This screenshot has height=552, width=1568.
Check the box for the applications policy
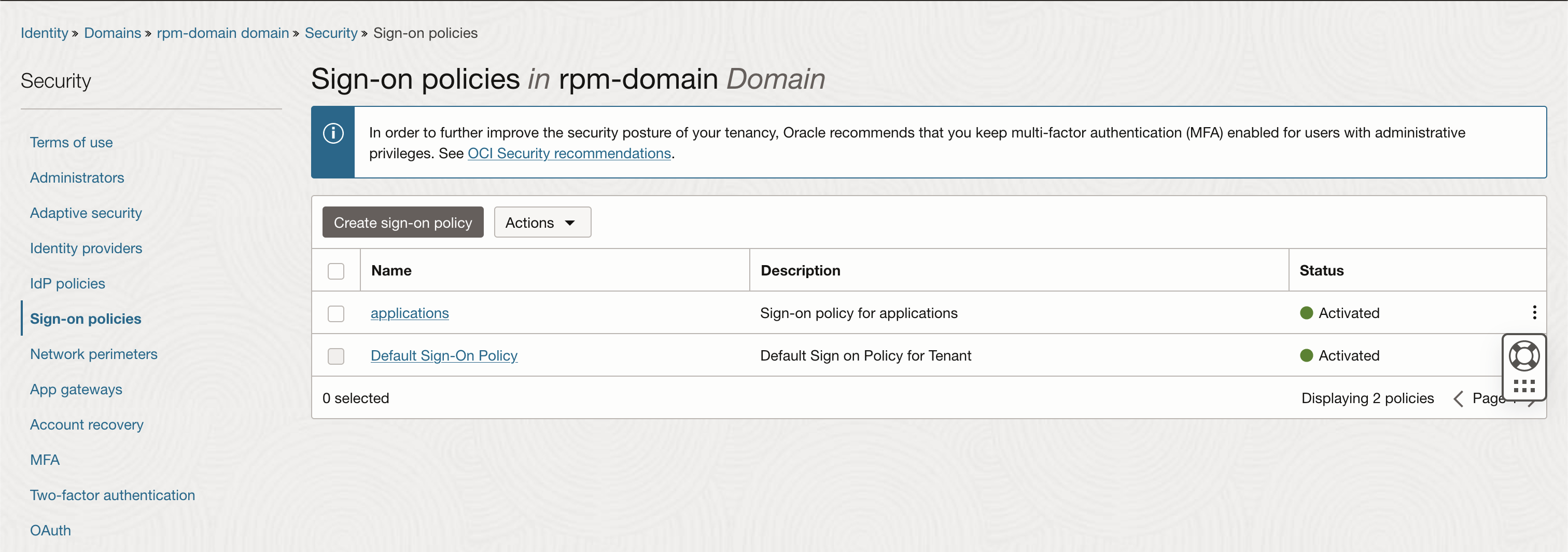pos(336,314)
